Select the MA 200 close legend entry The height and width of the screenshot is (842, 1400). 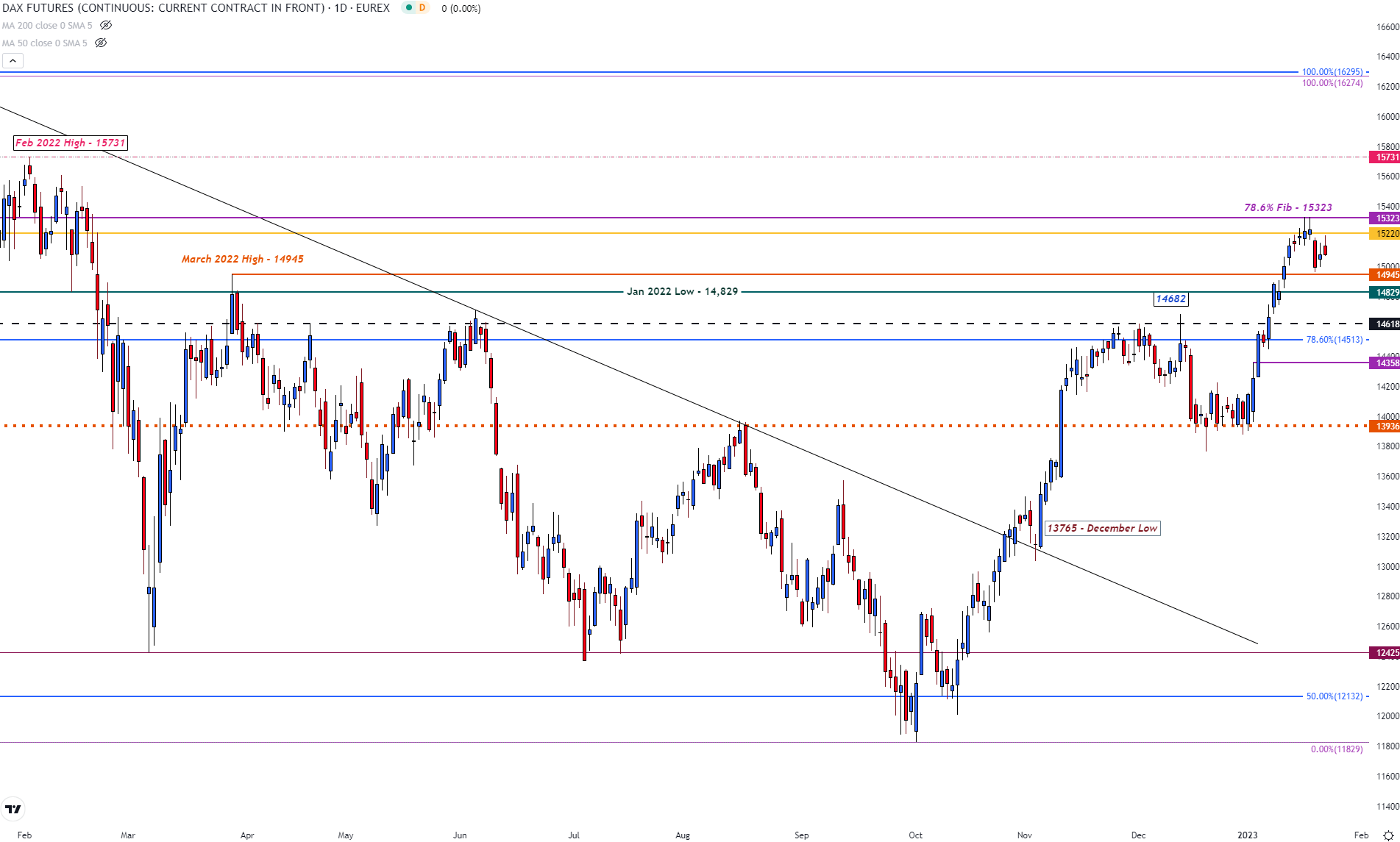[47, 26]
